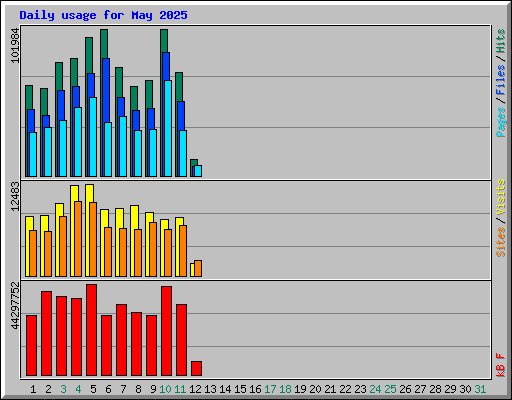Click day 21 on the x-axis
Image resolution: width=512 pixels, height=400 pixels.
tap(330, 389)
